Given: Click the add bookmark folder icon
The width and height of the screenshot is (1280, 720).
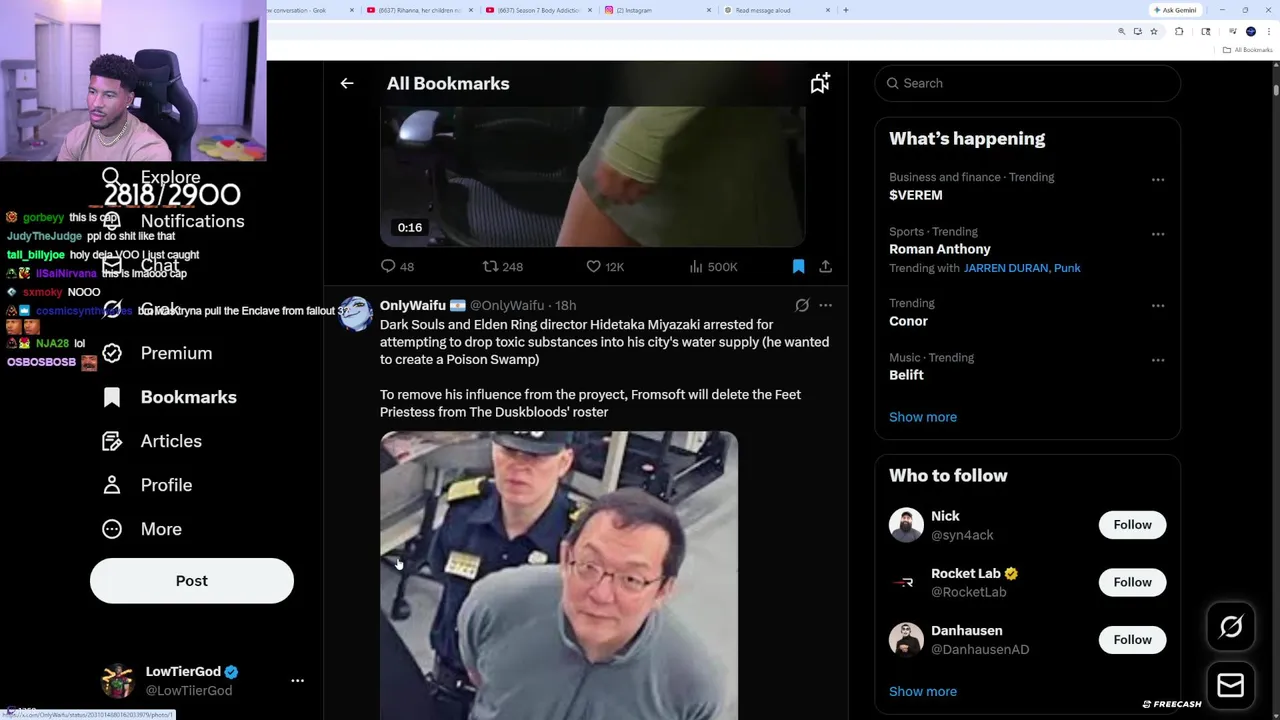Looking at the screenshot, I should 820,84.
